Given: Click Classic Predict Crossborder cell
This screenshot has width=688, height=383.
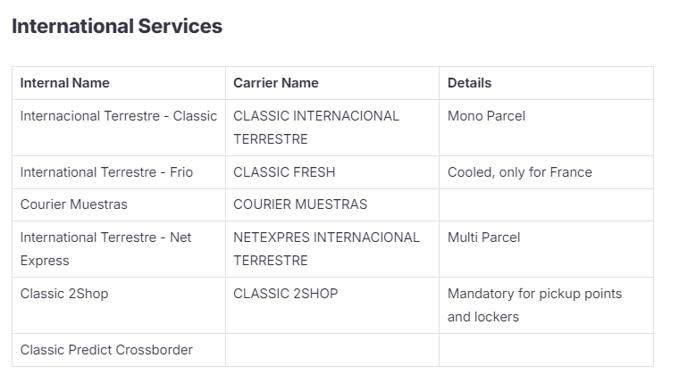Looking at the screenshot, I should (x=118, y=350).
